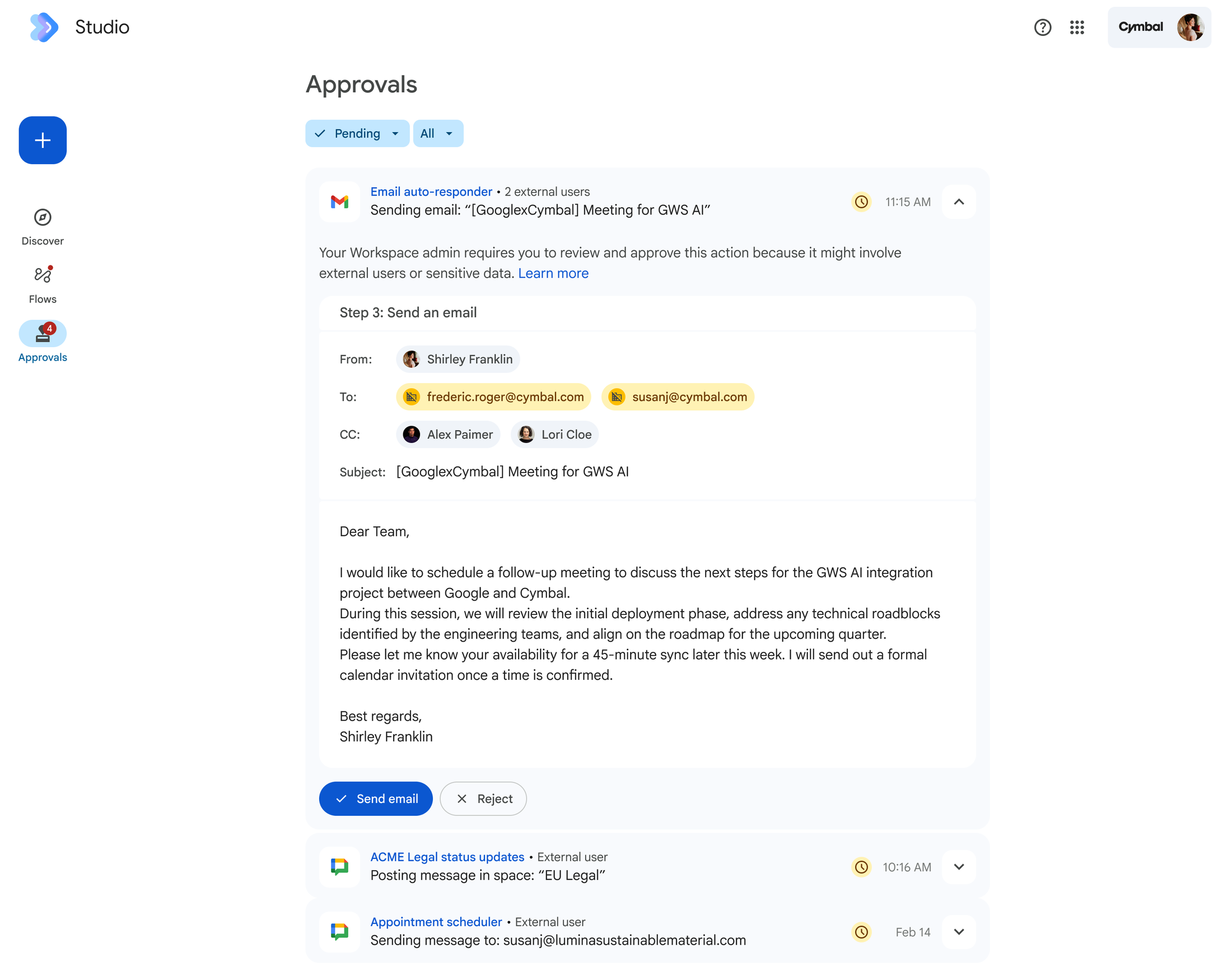Open the Cymbal account profile avatar

pyautogui.click(x=1191, y=27)
